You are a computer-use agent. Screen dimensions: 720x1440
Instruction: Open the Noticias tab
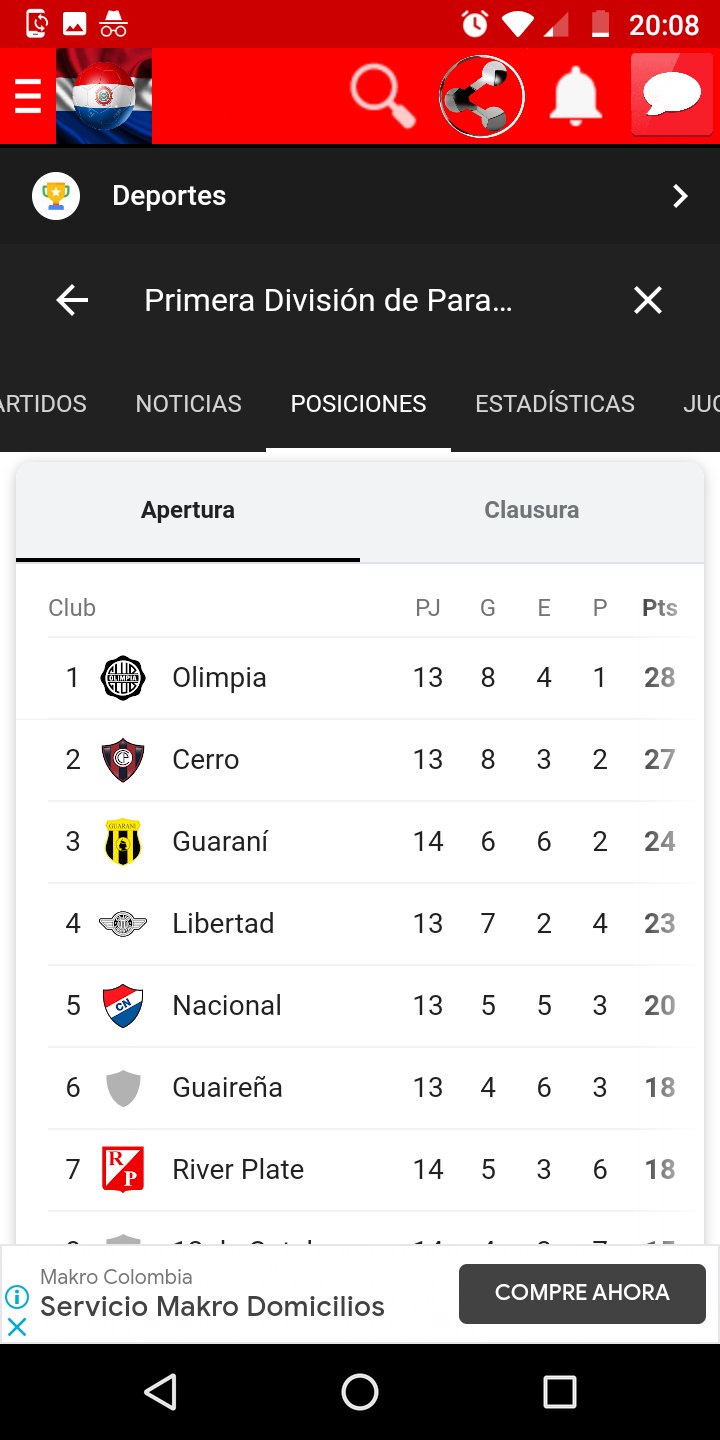click(188, 404)
